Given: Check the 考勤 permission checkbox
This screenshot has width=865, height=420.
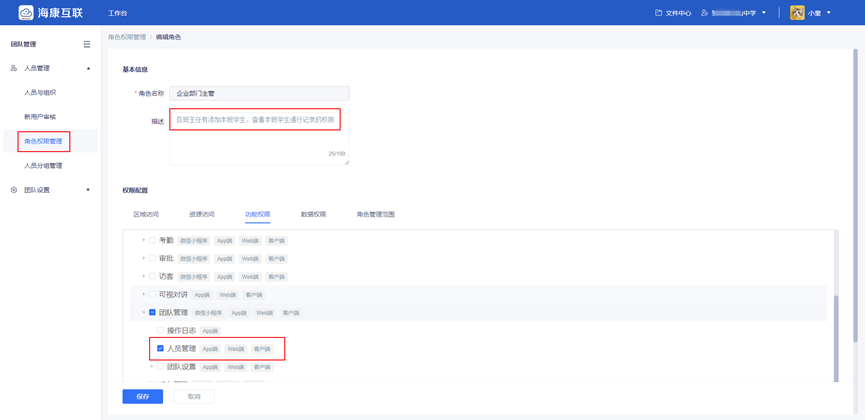Looking at the screenshot, I should click(152, 241).
